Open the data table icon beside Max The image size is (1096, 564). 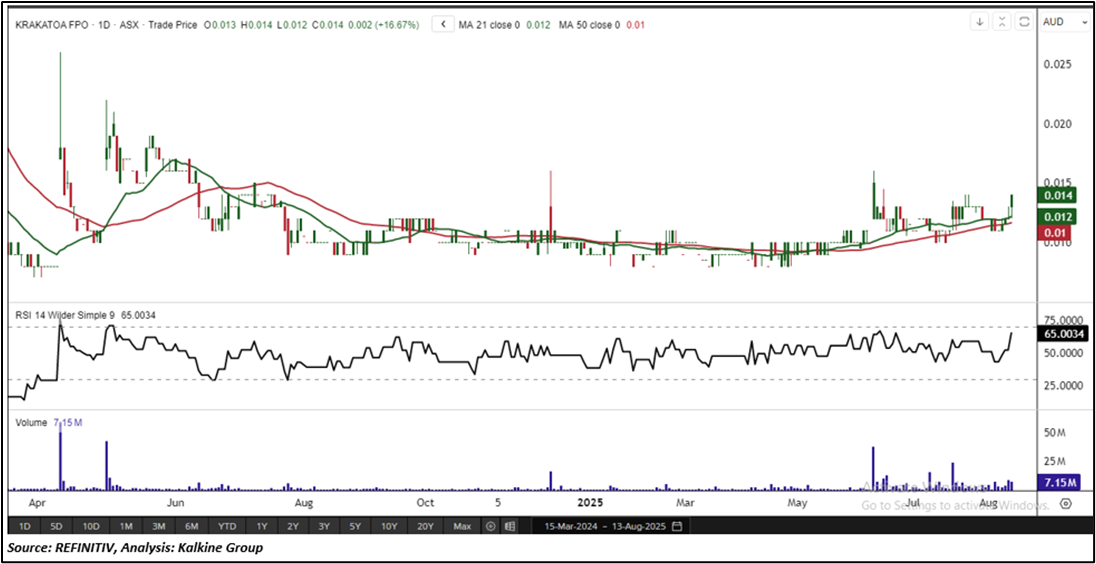click(510, 526)
